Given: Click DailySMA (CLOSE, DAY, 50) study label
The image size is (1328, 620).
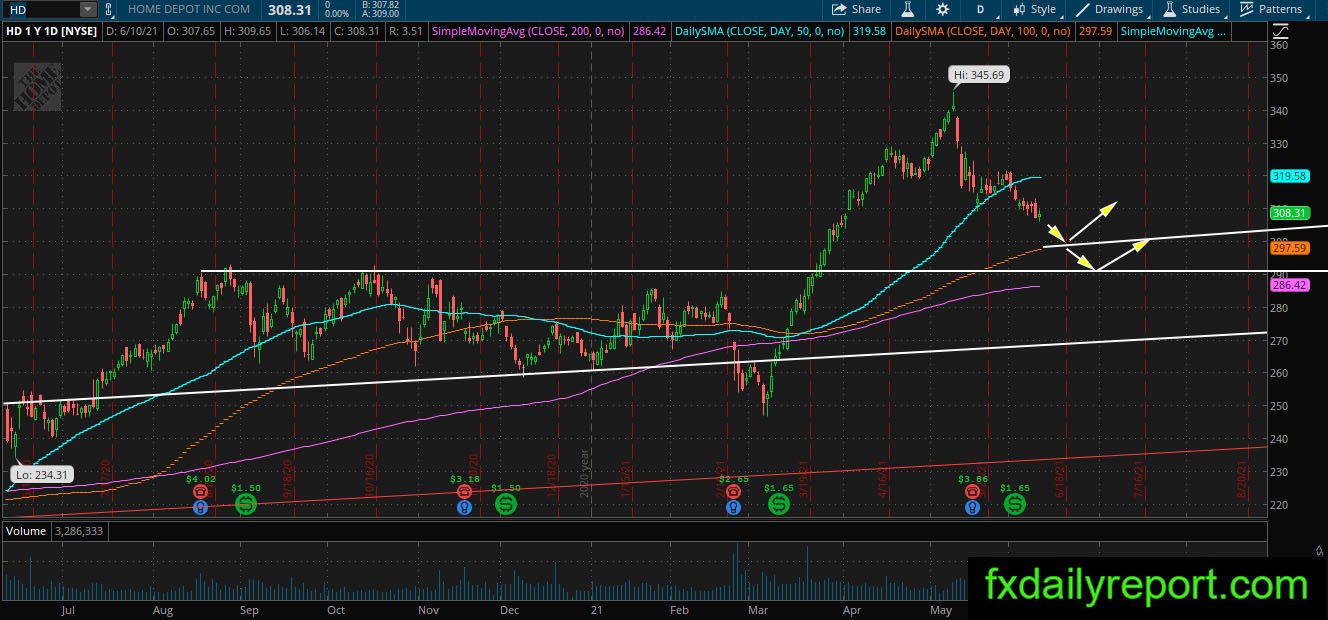Looking at the screenshot, I should pos(762,32).
